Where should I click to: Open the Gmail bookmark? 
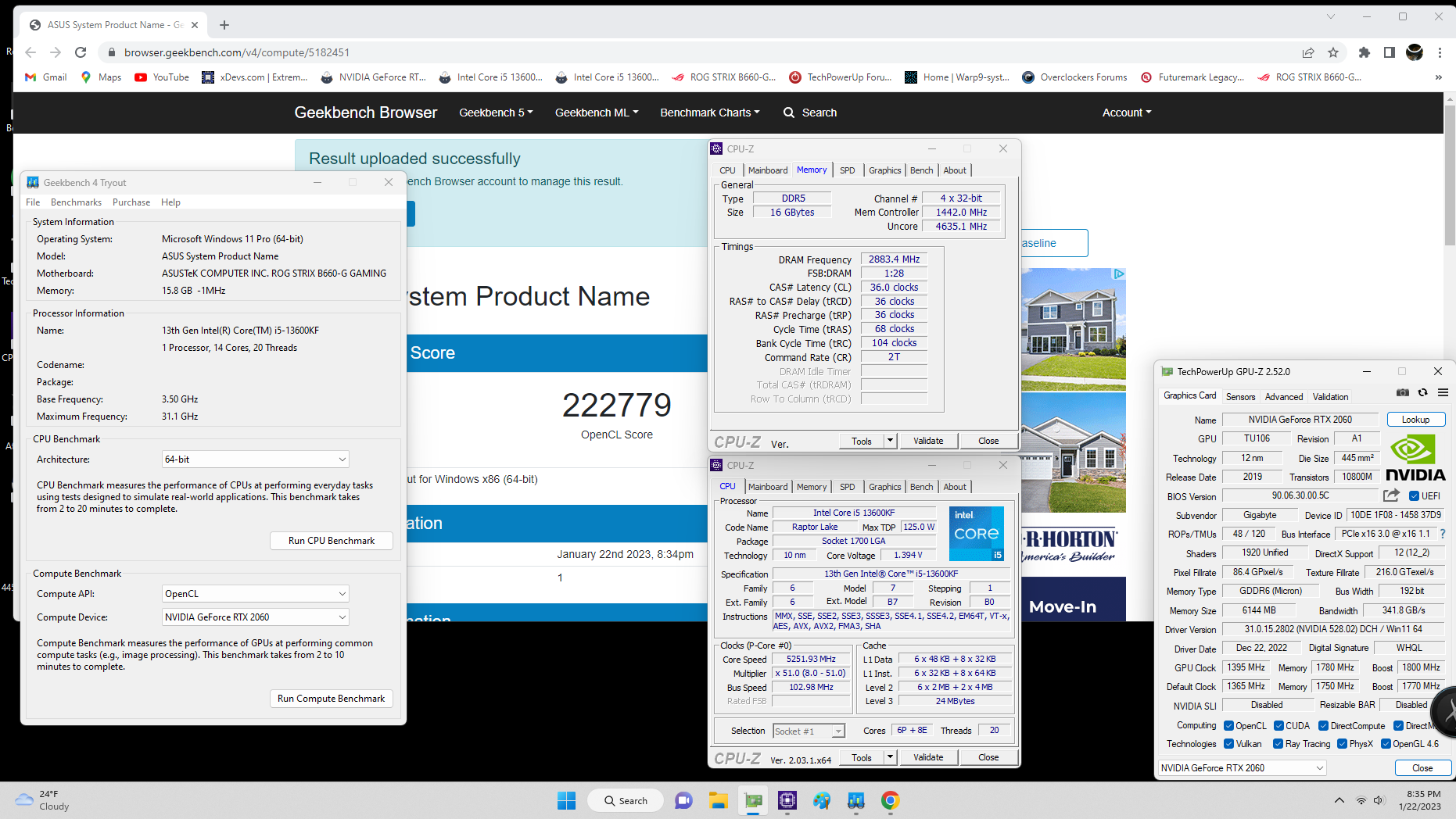[x=46, y=77]
